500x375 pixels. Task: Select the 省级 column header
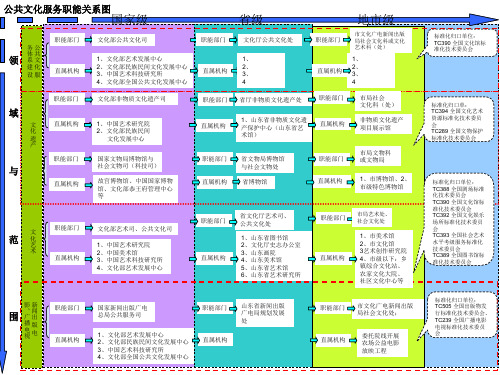[251, 19]
